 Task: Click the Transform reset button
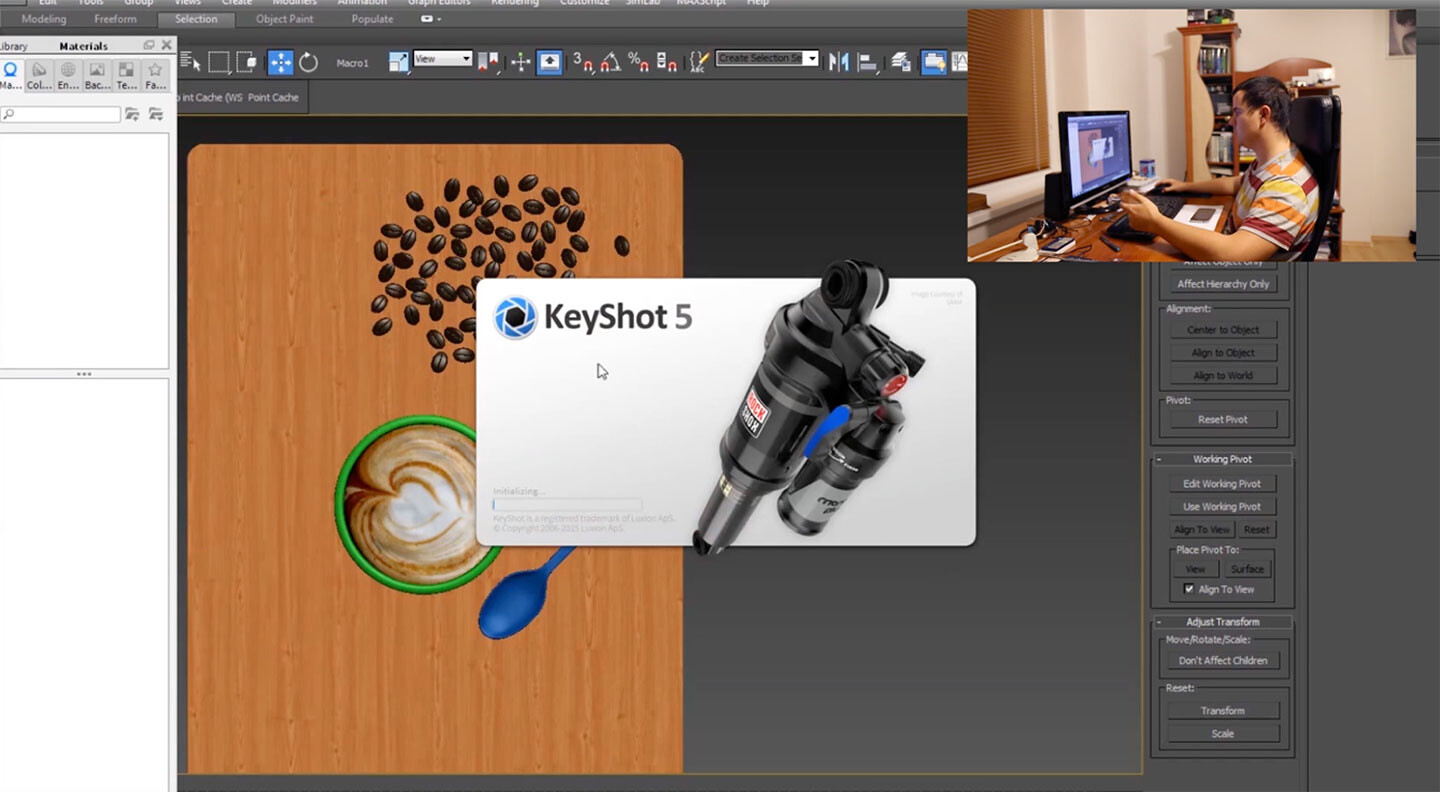coord(1223,711)
